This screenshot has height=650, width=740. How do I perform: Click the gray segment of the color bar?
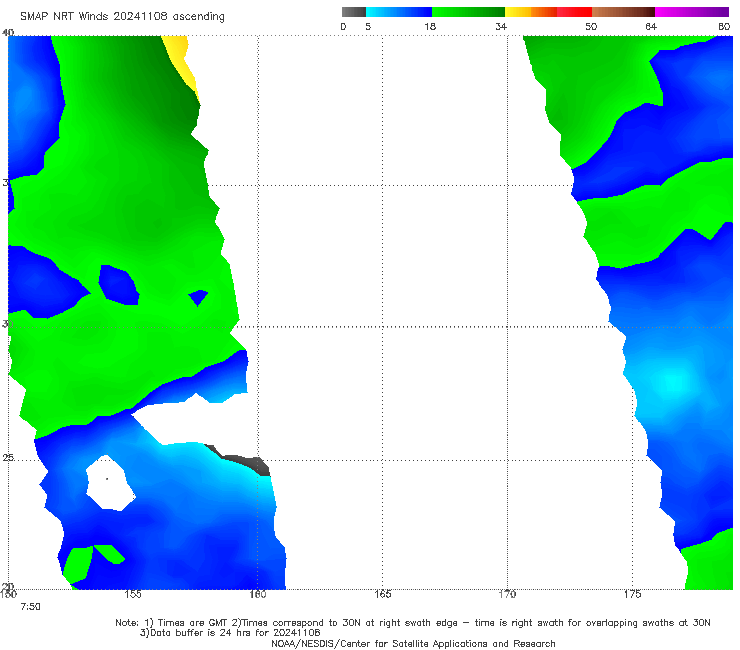[353, 12]
